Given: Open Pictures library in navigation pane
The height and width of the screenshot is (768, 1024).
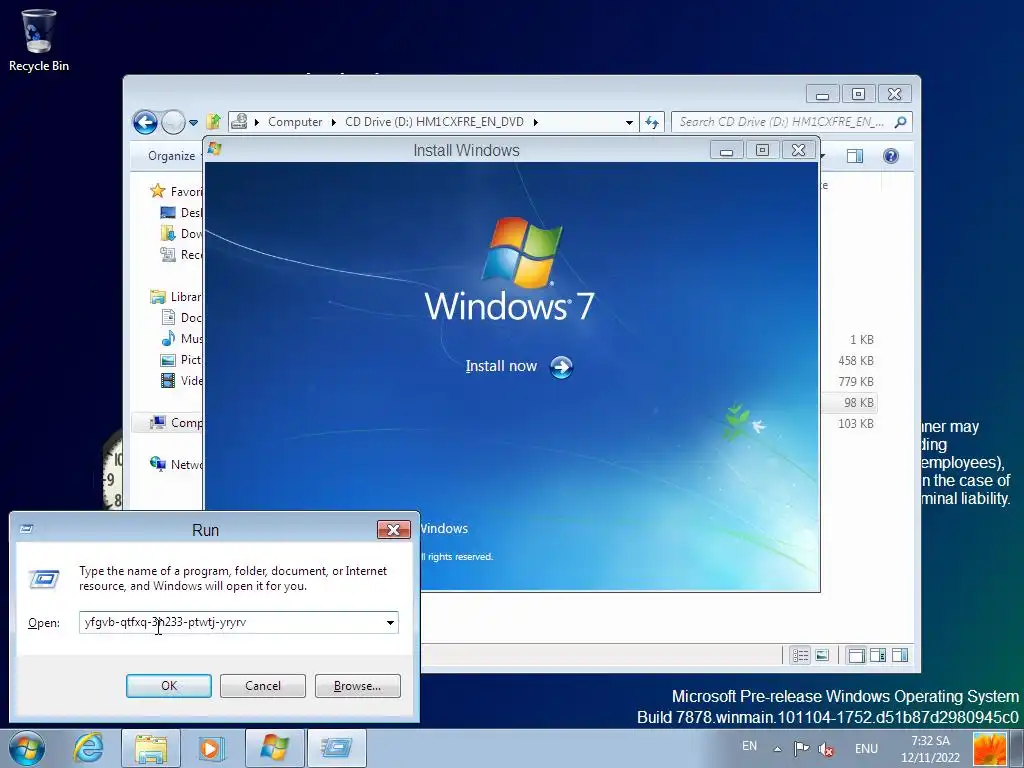Looking at the screenshot, I should click(x=181, y=359).
